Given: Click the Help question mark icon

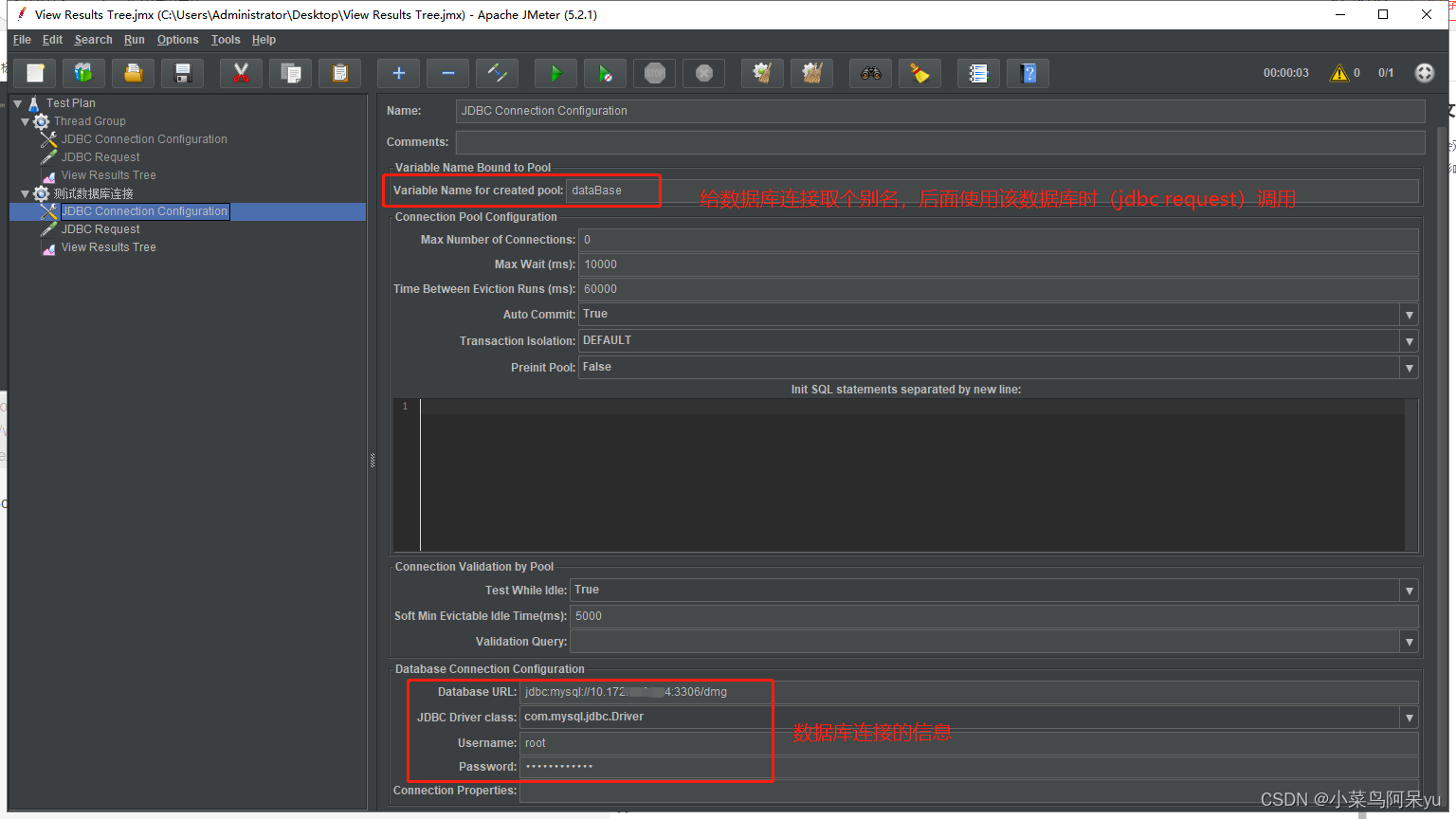Looking at the screenshot, I should pos(1028,73).
